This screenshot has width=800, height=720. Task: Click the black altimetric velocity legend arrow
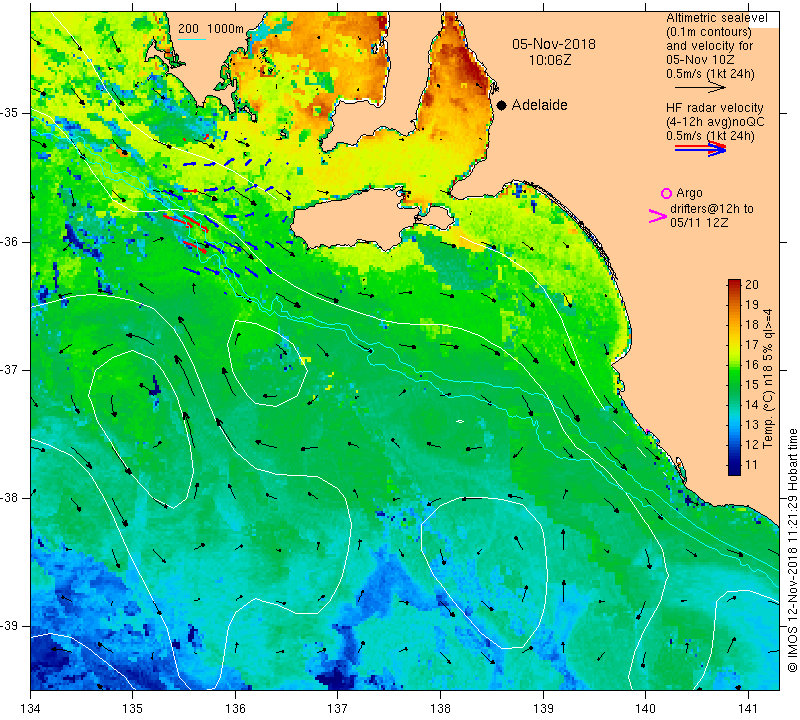point(700,88)
